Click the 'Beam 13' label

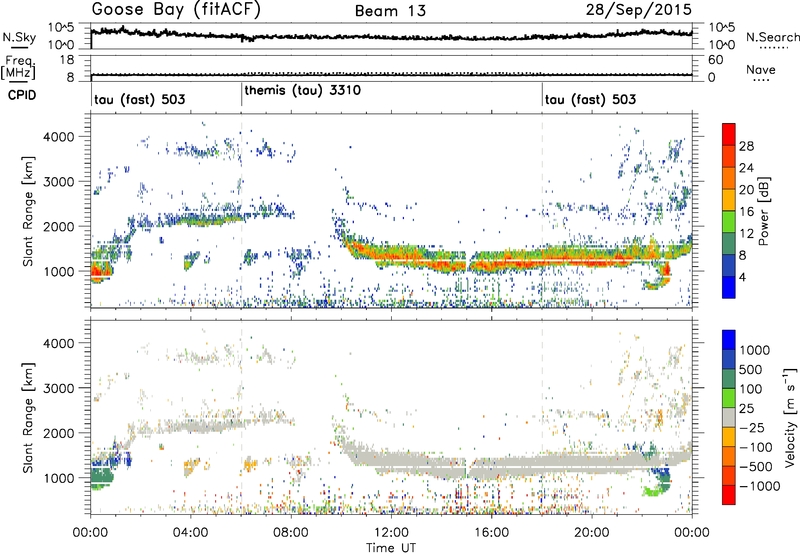click(x=390, y=11)
